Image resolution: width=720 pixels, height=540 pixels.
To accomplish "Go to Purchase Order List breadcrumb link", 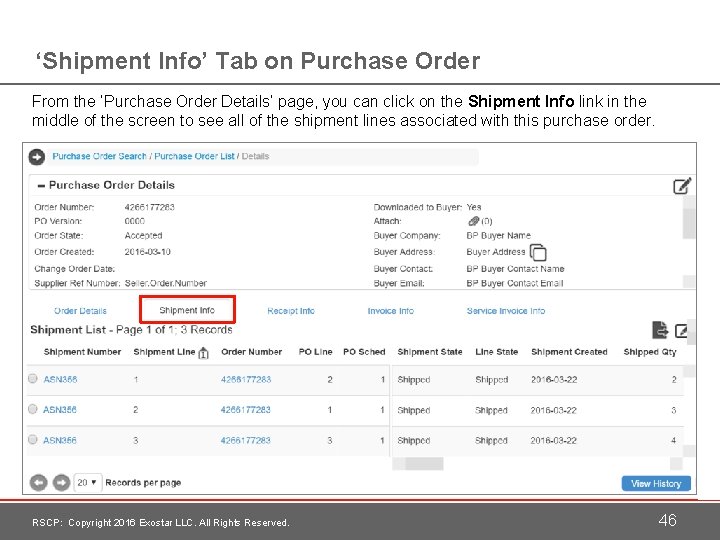I will click(x=194, y=156).
